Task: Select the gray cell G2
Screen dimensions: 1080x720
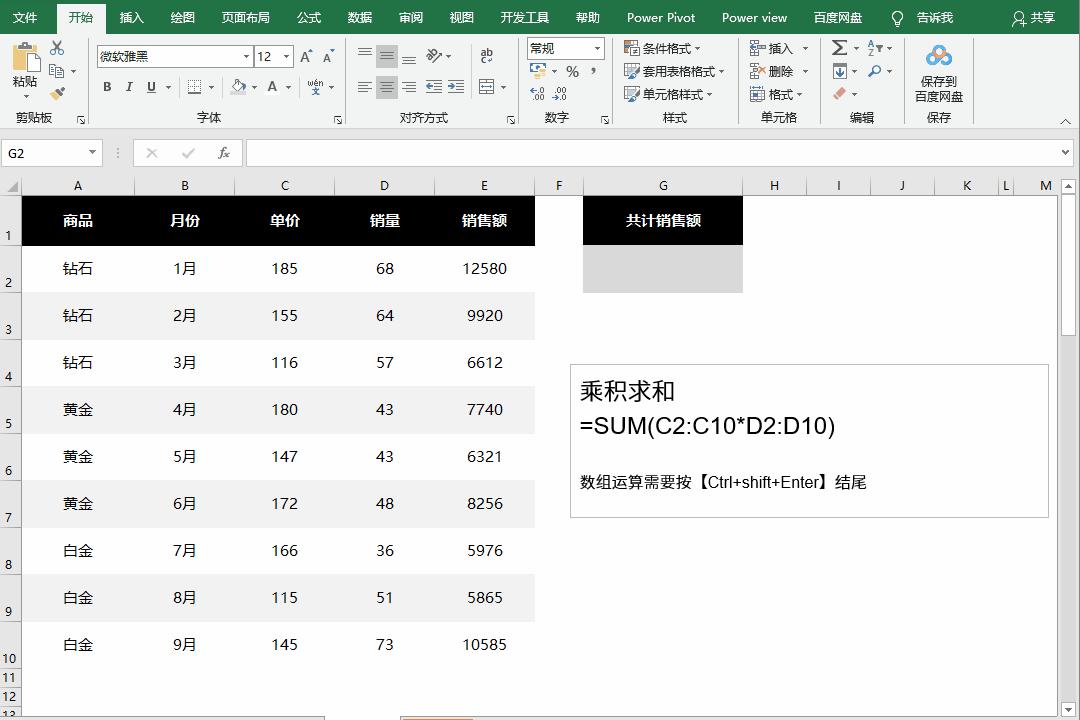Action: point(663,269)
